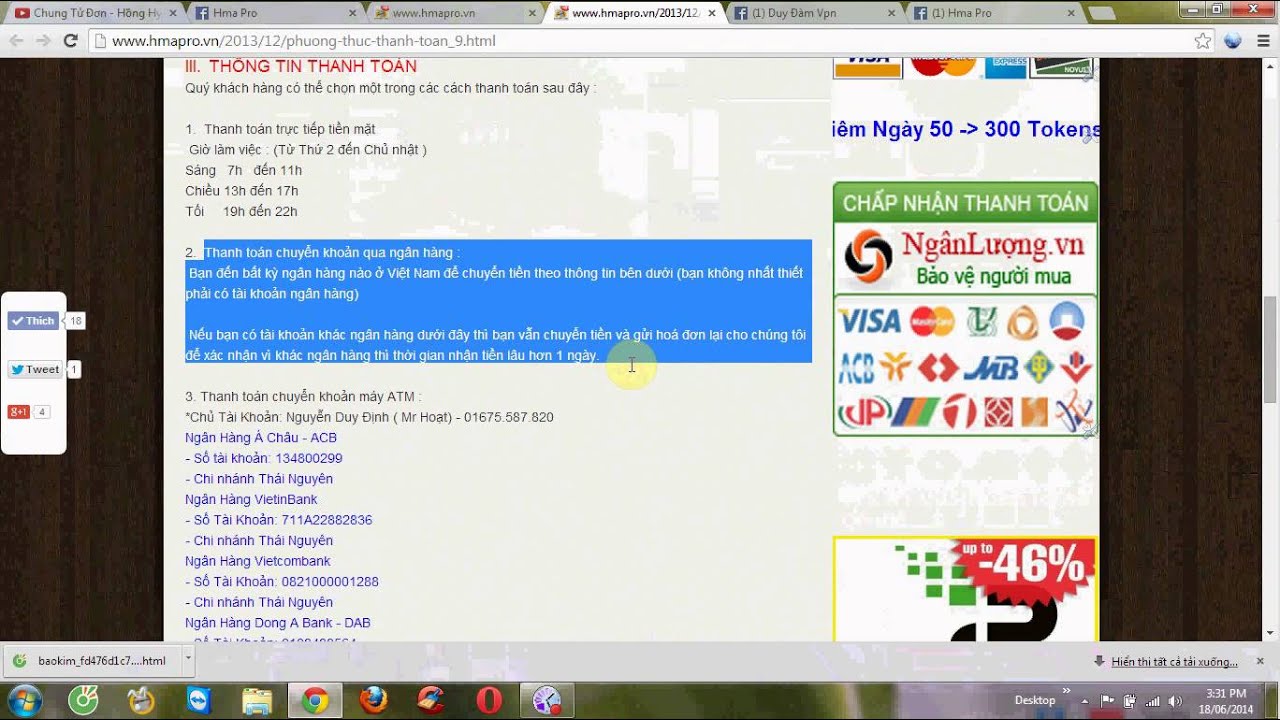Open the green Cốc Cốc taskbar icon

click(x=84, y=700)
